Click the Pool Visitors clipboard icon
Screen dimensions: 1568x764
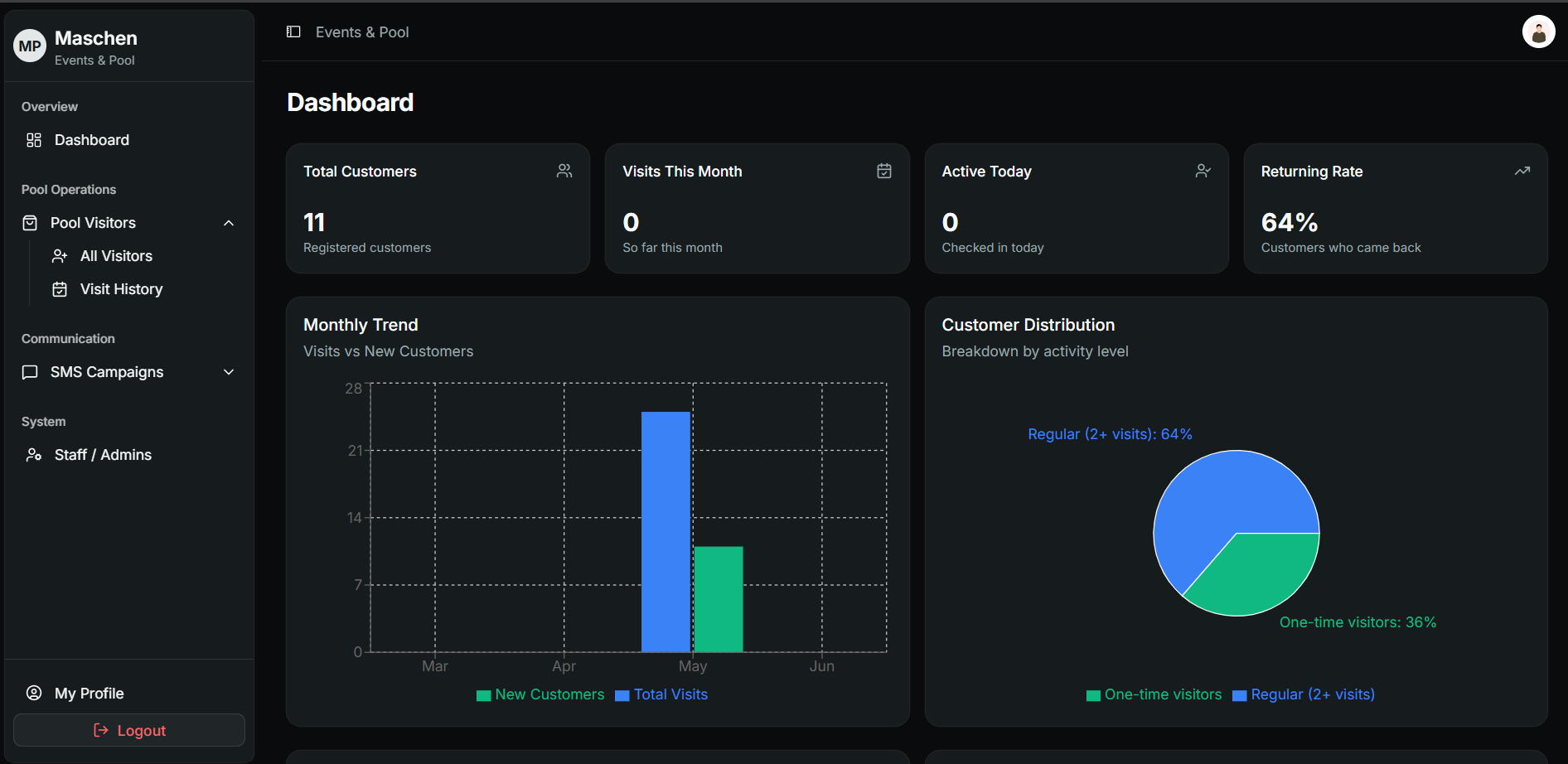(x=30, y=223)
